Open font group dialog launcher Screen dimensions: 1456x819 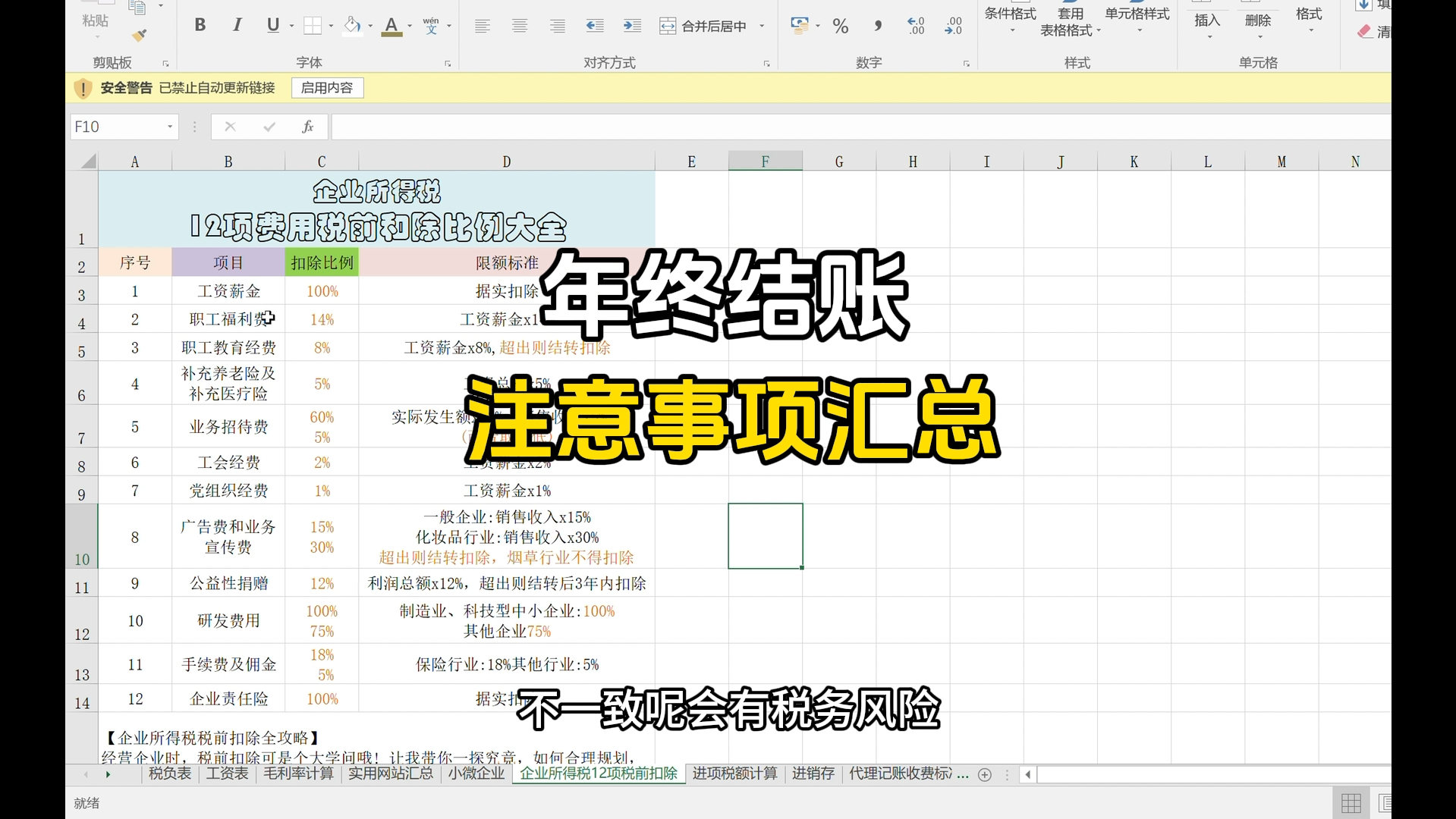(448, 64)
